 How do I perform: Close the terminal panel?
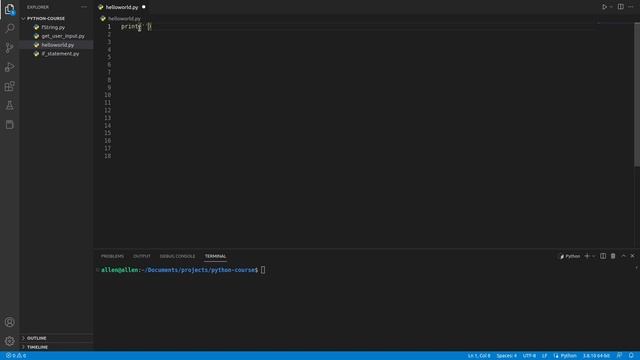633,256
